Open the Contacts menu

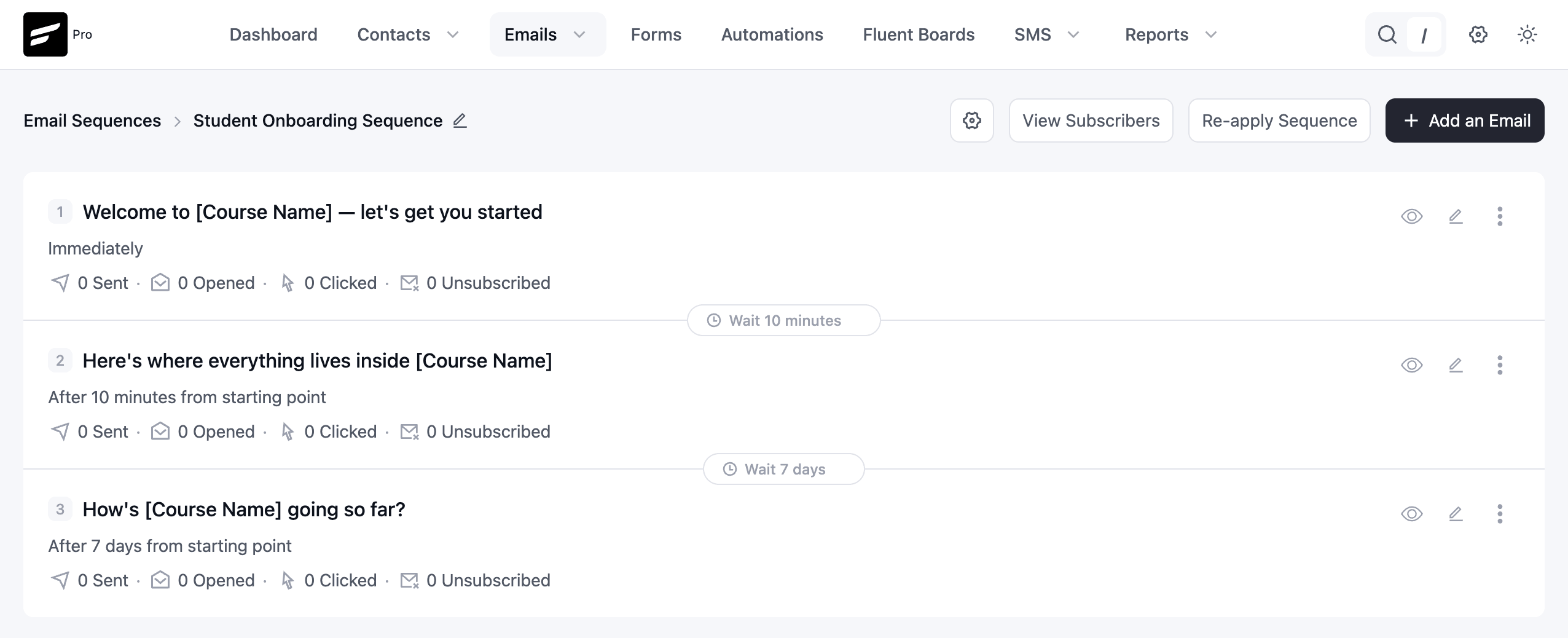click(x=394, y=34)
